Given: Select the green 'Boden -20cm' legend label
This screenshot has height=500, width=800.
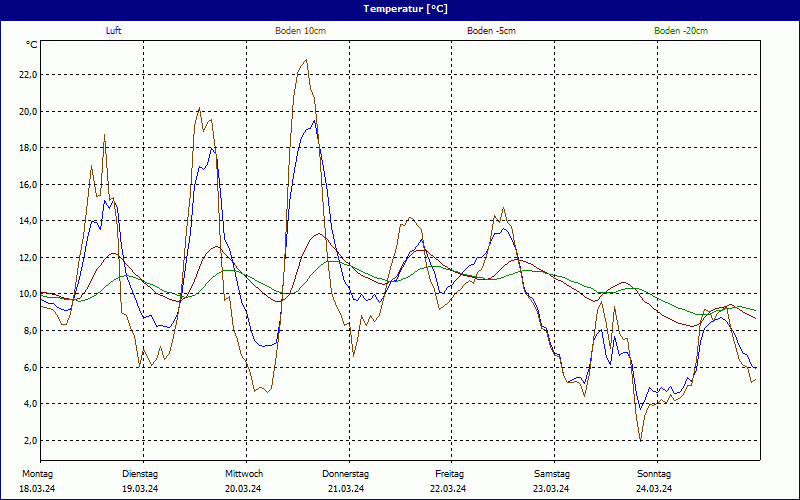Looking at the screenshot, I should [681, 31].
